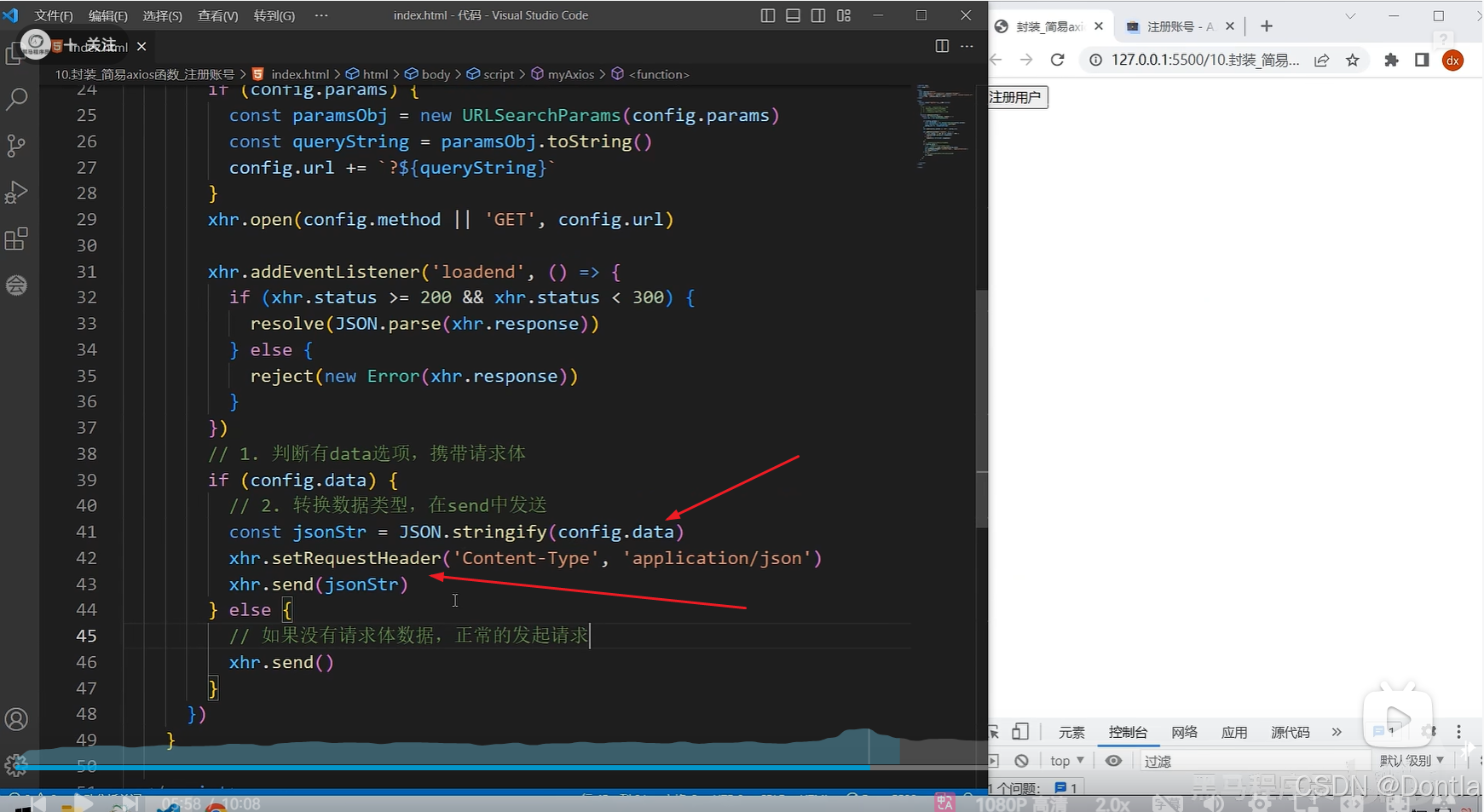Toggle the secondary side bar layout icon

click(818, 15)
